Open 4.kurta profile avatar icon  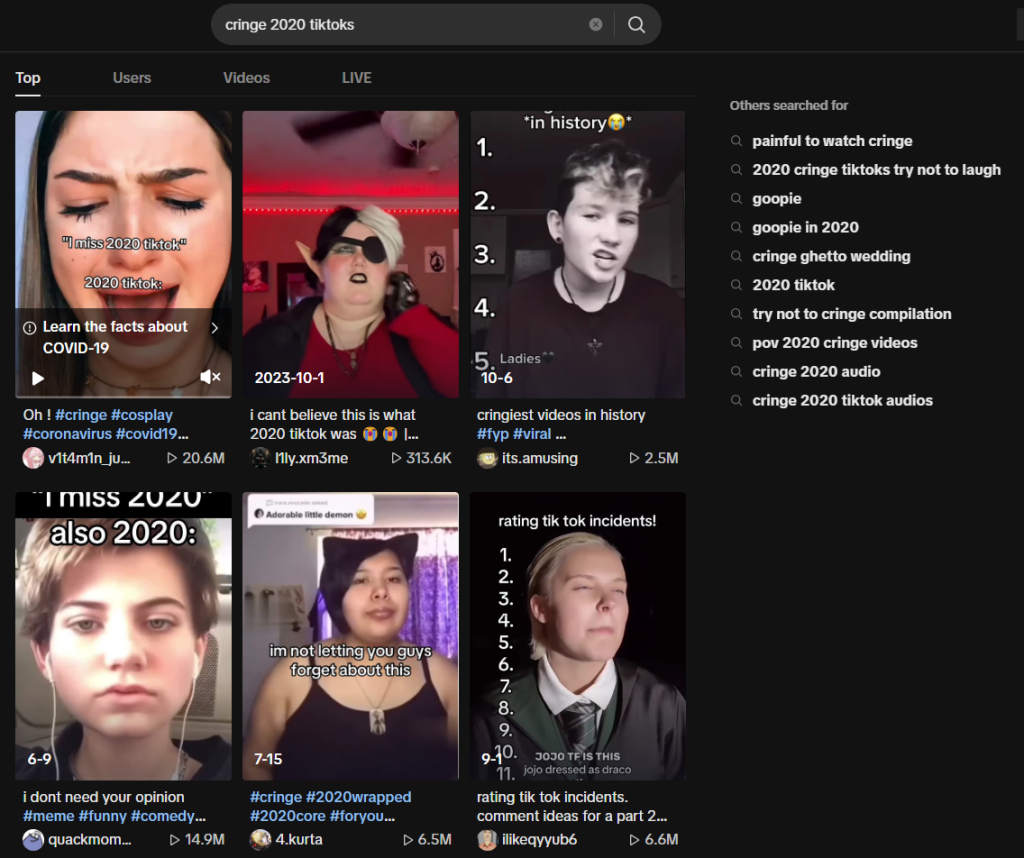click(x=261, y=840)
